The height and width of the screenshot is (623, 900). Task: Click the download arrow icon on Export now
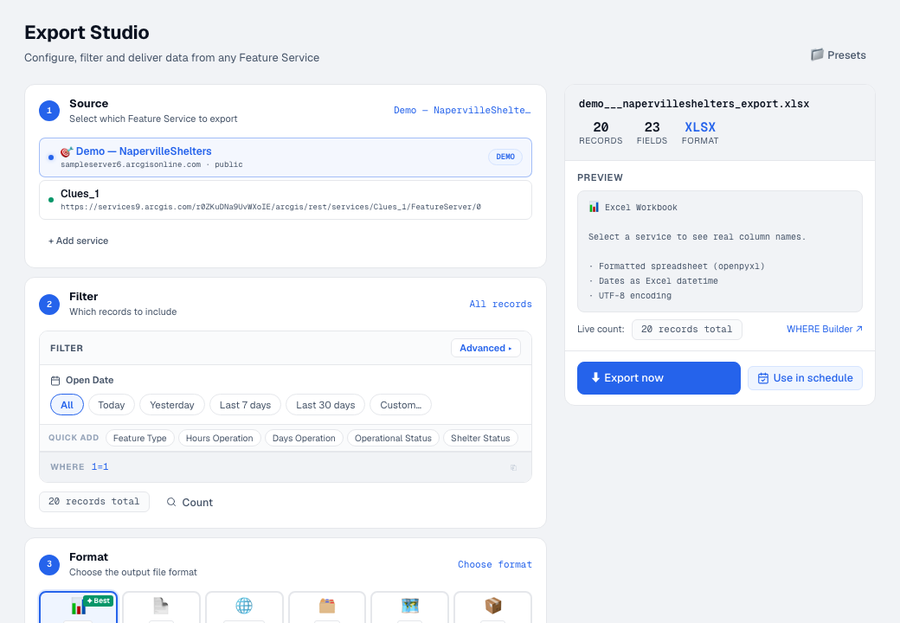tap(596, 377)
